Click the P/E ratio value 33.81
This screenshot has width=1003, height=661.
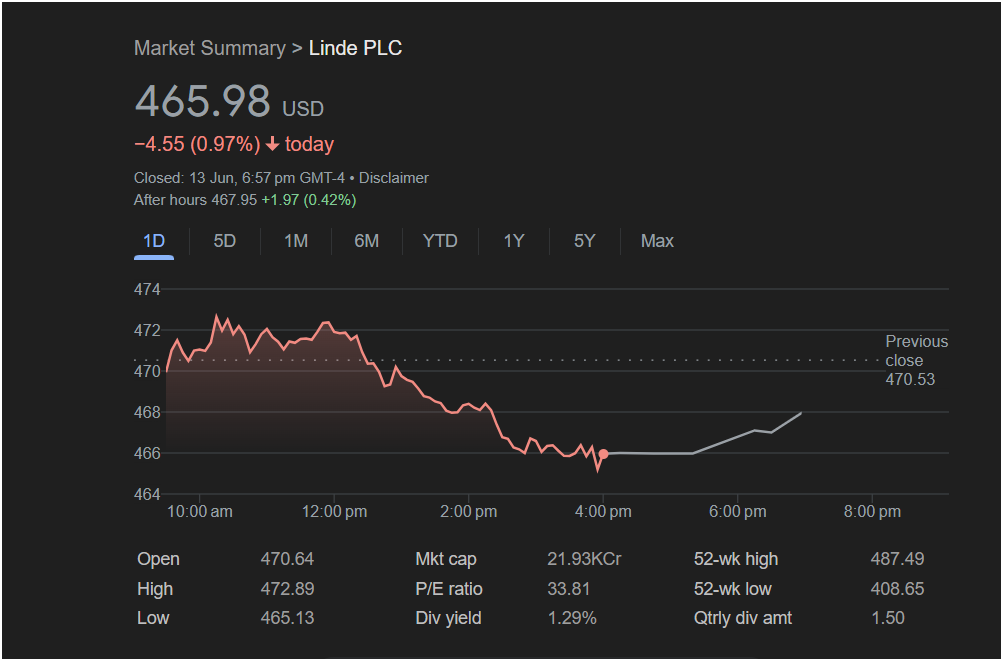click(569, 589)
